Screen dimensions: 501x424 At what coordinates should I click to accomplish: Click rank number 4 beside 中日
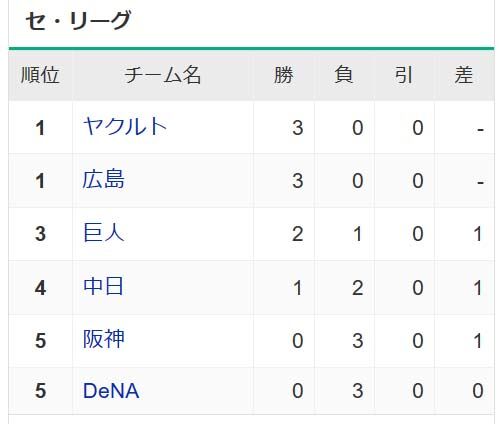40,288
